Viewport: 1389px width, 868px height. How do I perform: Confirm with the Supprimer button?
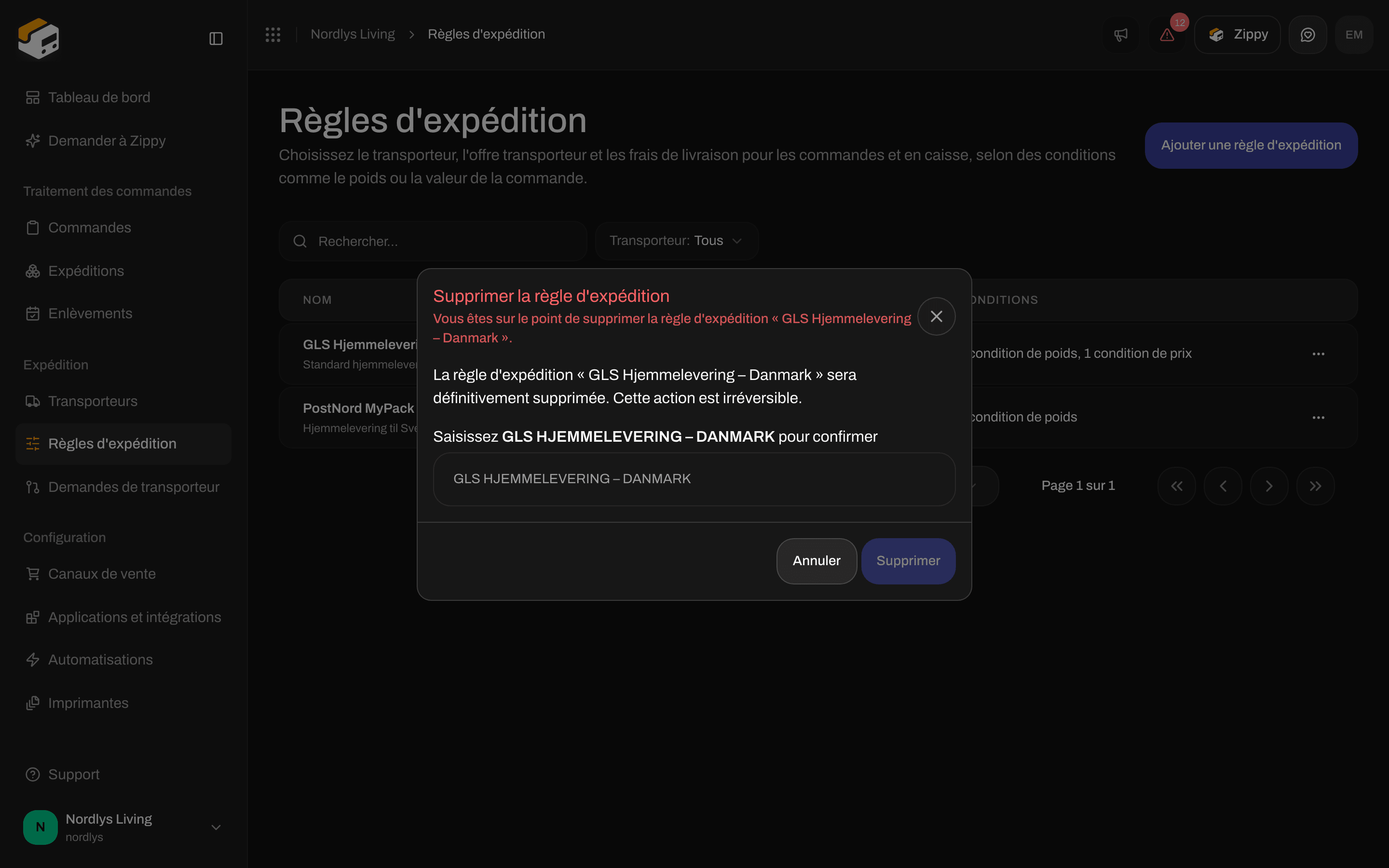click(x=908, y=561)
